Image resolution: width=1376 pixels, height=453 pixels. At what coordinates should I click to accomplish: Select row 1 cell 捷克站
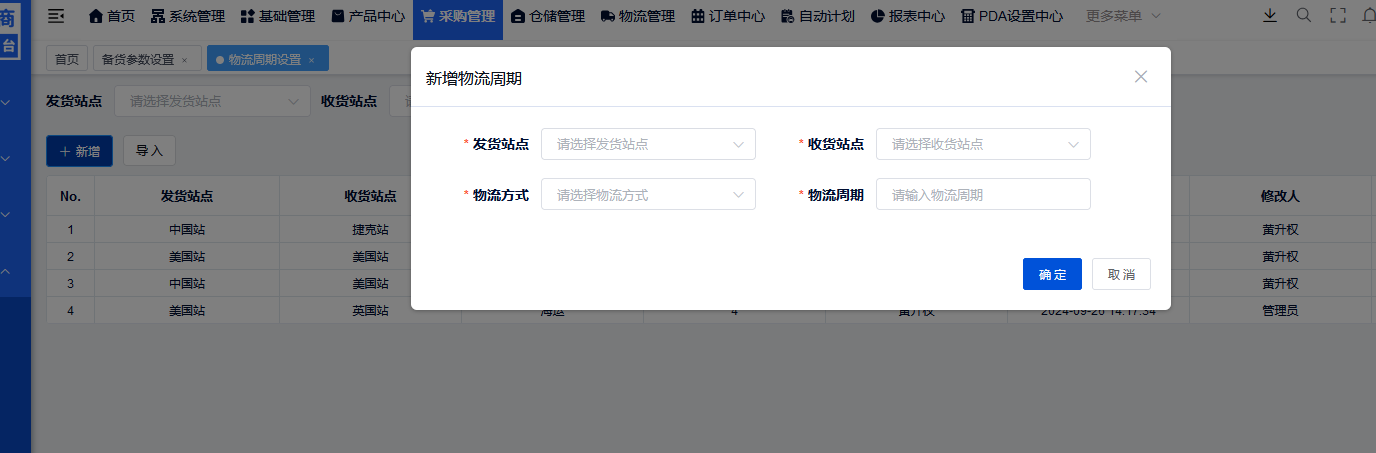click(x=370, y=229)
